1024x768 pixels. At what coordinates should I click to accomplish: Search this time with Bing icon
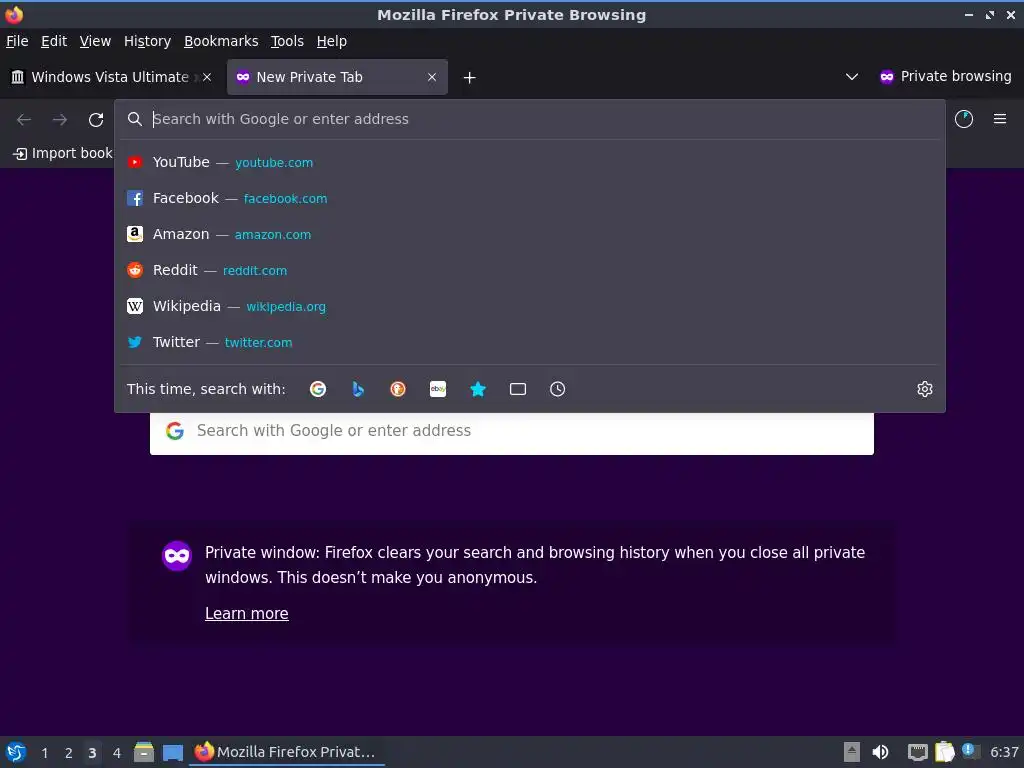[358, 389]
